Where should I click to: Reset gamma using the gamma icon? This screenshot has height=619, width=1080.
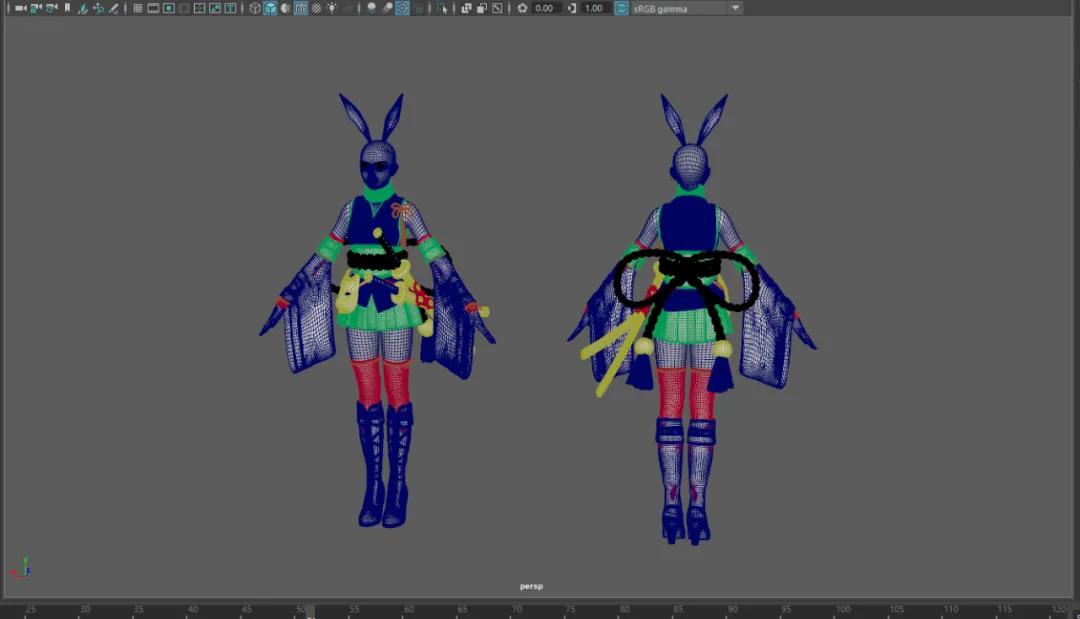[572, 8]
